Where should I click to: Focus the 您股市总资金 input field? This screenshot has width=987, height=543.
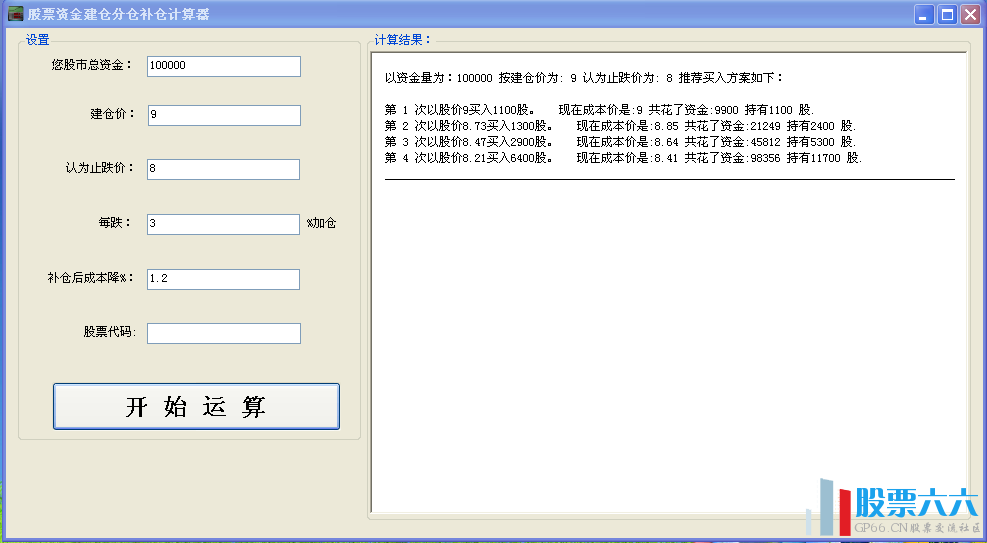pyautogui.click(x=223, y=66)
